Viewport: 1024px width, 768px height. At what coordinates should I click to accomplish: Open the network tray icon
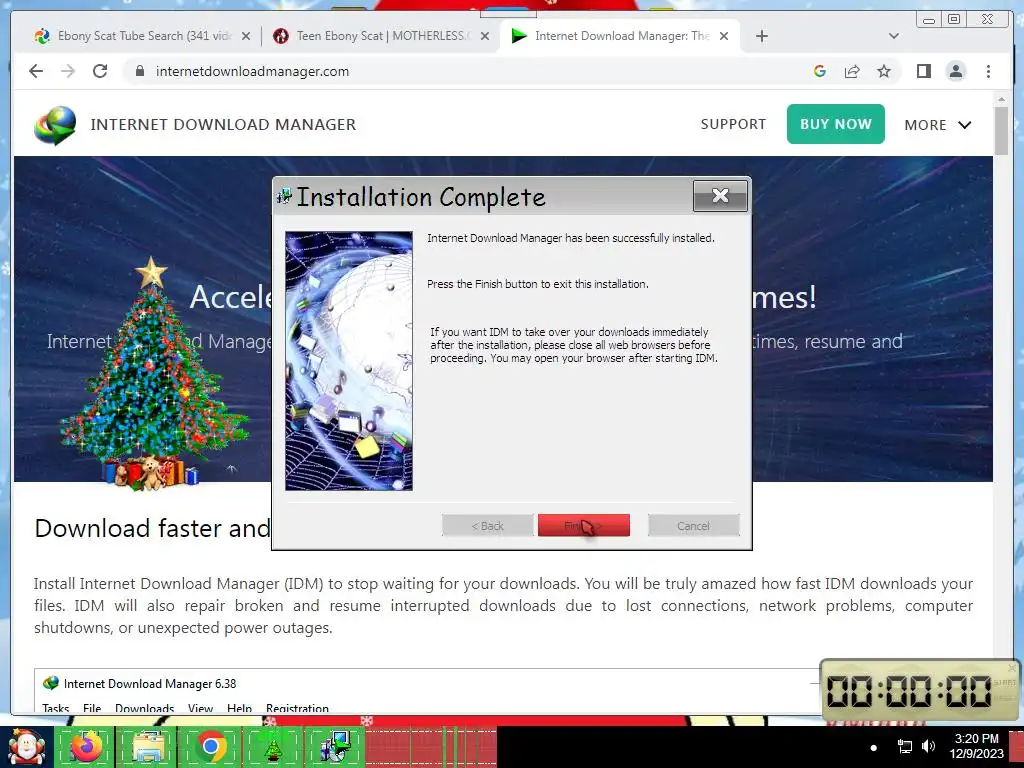pyautogui.click(x=904, y=746)
